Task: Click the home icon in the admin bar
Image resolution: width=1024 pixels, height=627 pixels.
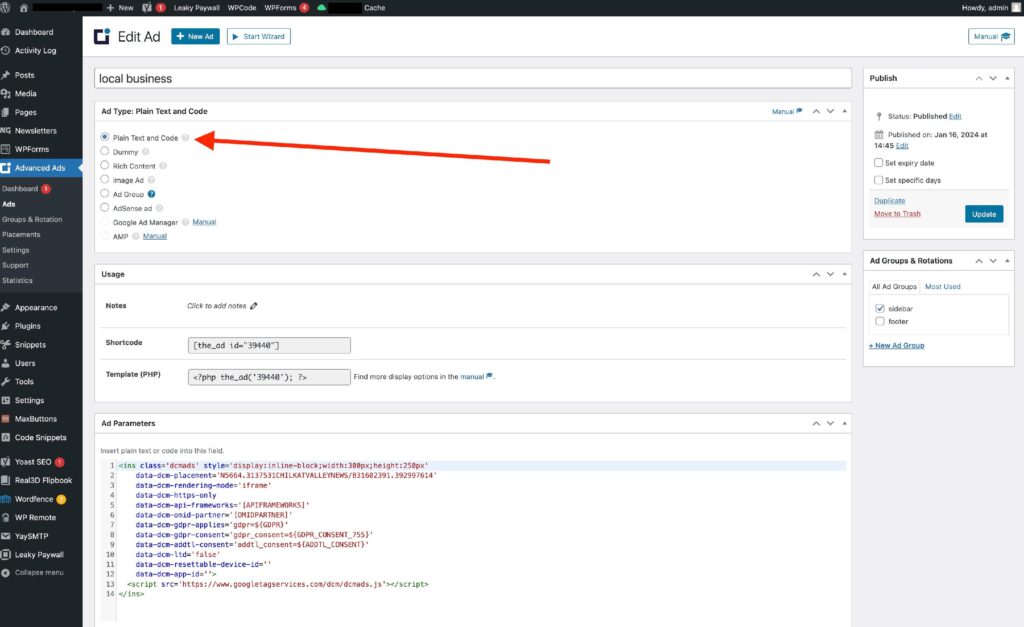Action: click(x=24, y=7)
